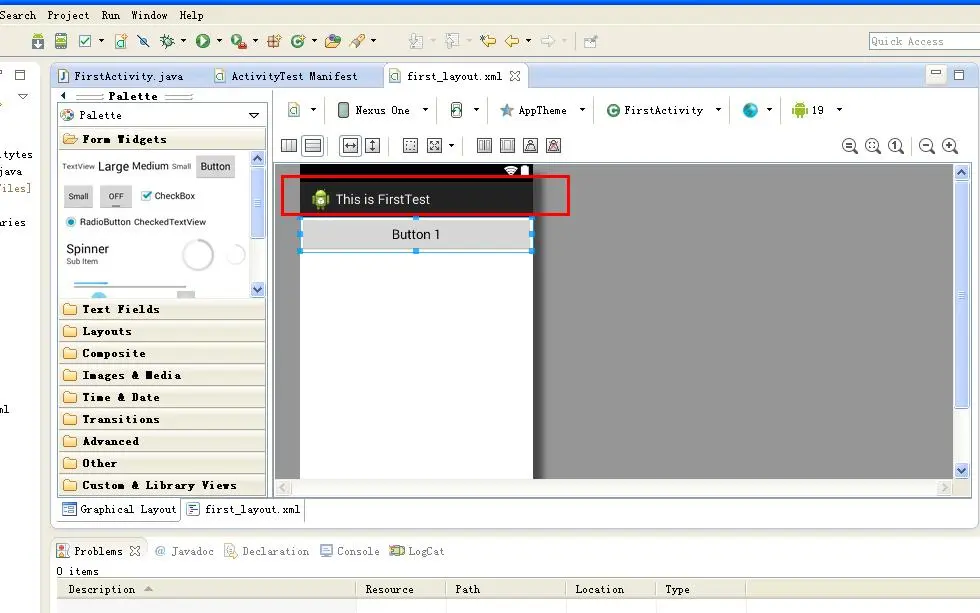
Task: Open the Declaration view tab
Action: click(x=267, y=551)
